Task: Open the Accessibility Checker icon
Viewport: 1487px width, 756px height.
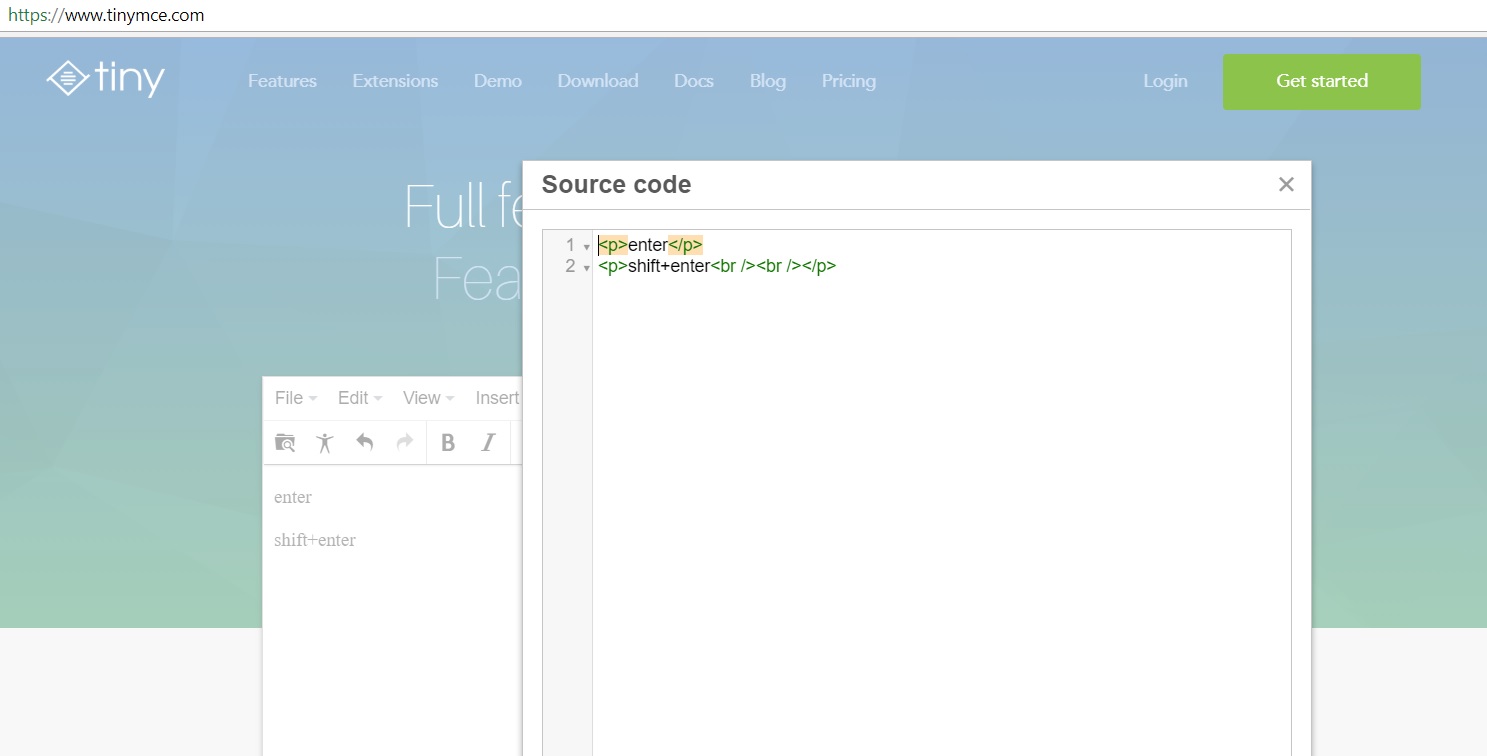Action: click(x=324, y=442)
